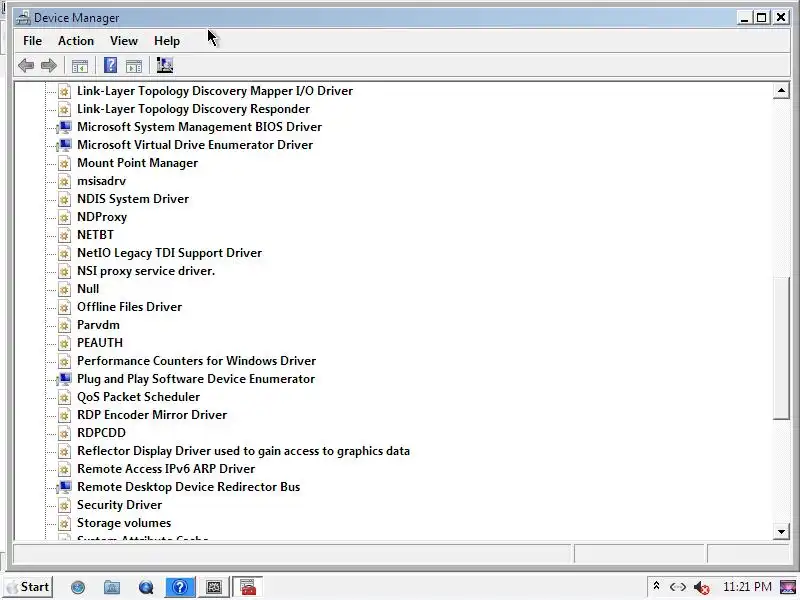800x600 pixels.
Task: Click the Plug and Play Software Device icon
Action: point(64,379)
